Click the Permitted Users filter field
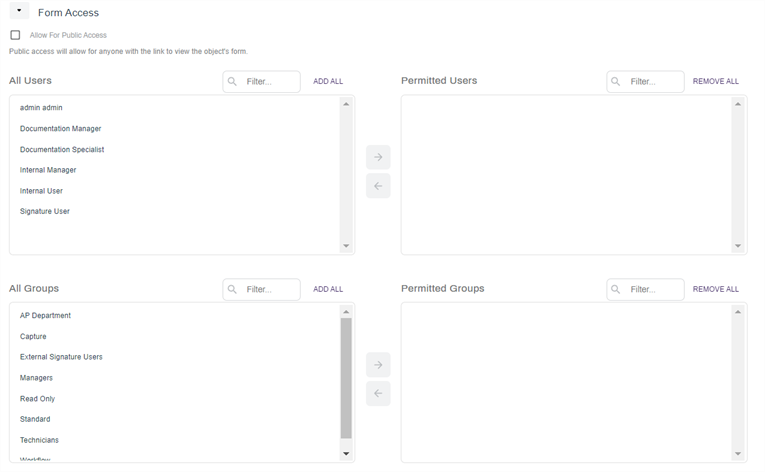 coord(645,82)
